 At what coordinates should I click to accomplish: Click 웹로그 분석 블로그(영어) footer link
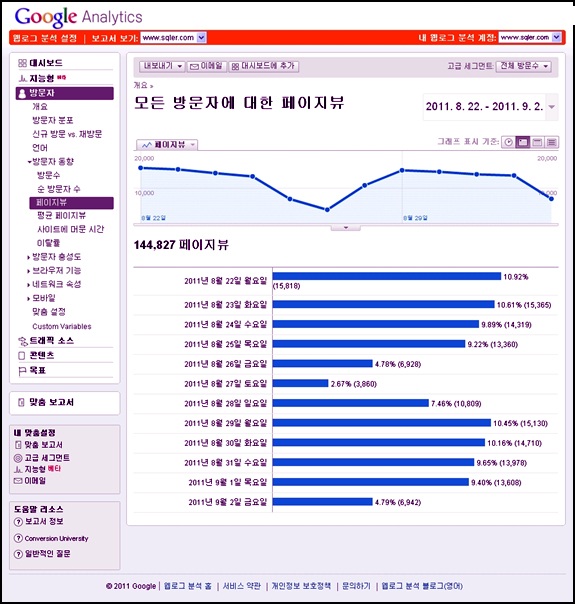point(422,586)
